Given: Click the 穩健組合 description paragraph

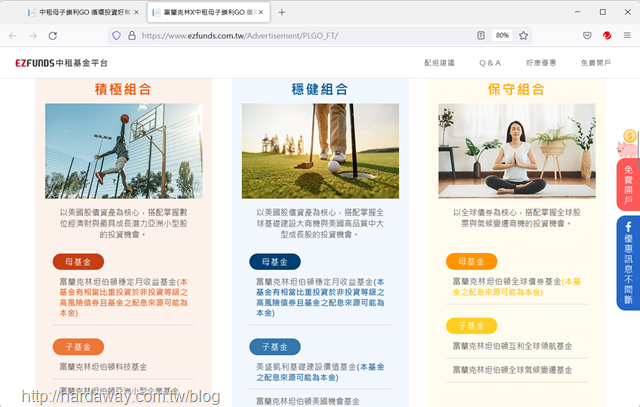Looking at the screenshot, I should click(320, 223).
